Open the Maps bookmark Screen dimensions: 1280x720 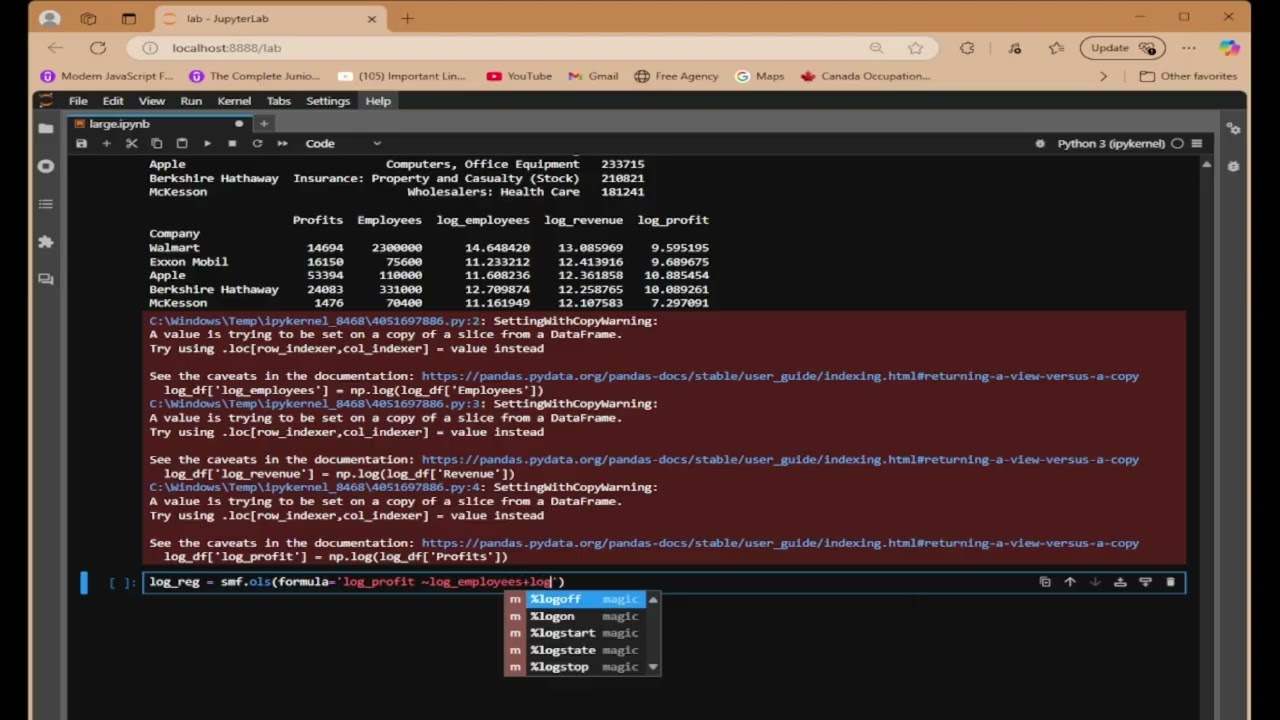(x=760, y=76)
